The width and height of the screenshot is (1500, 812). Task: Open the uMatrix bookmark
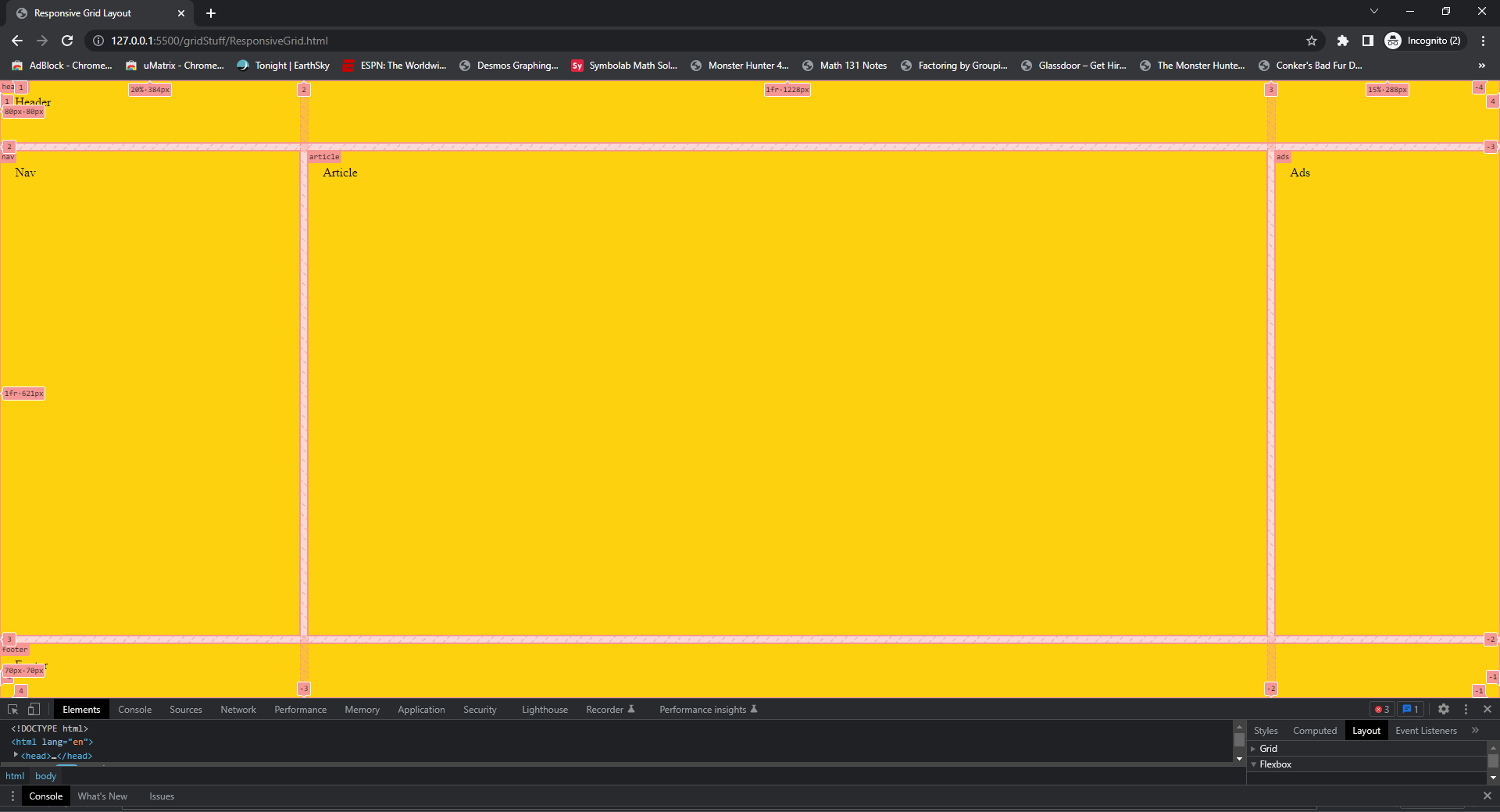[175, 66]
